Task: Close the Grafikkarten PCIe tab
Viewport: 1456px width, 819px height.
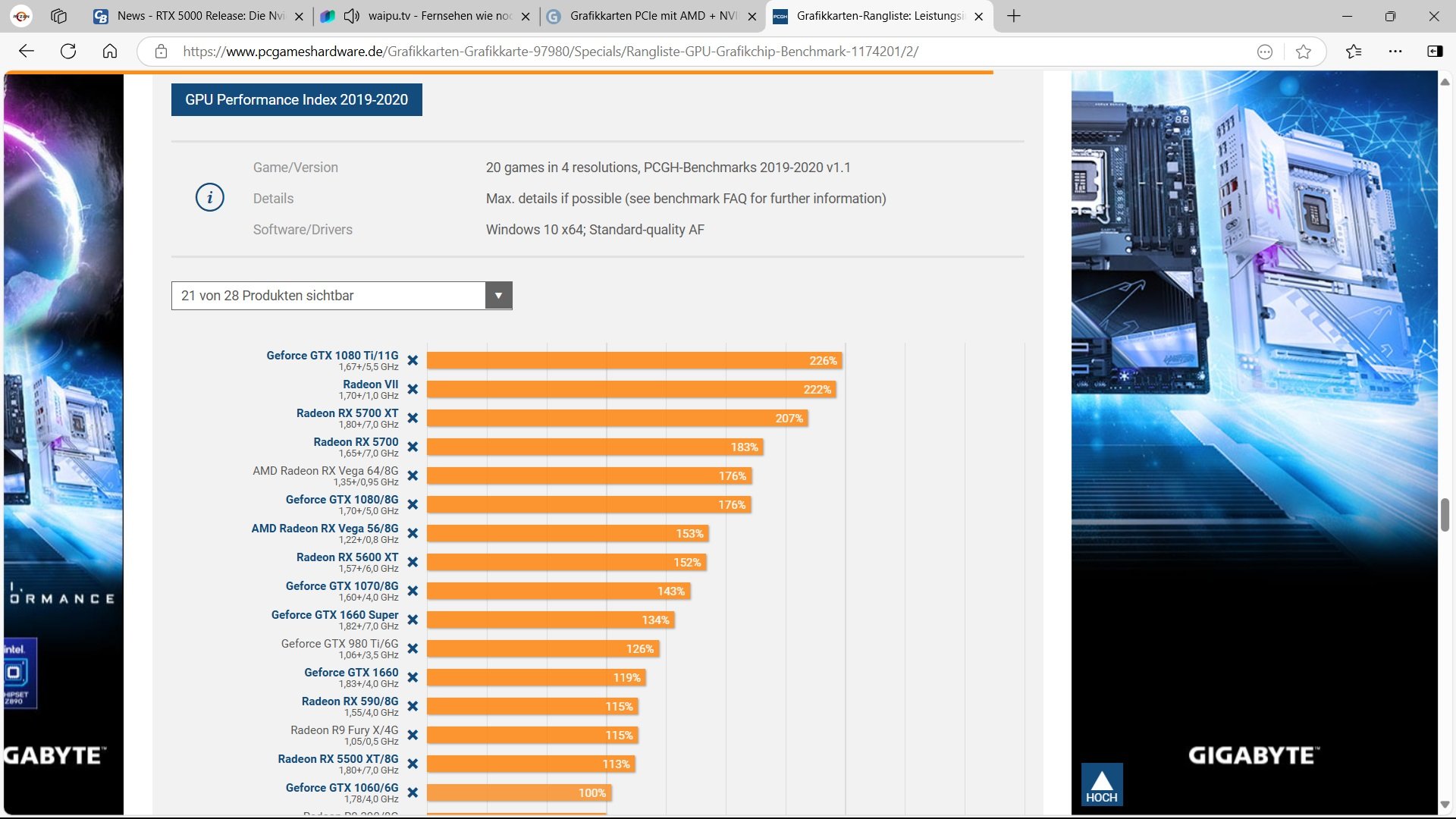Action: 752,17
